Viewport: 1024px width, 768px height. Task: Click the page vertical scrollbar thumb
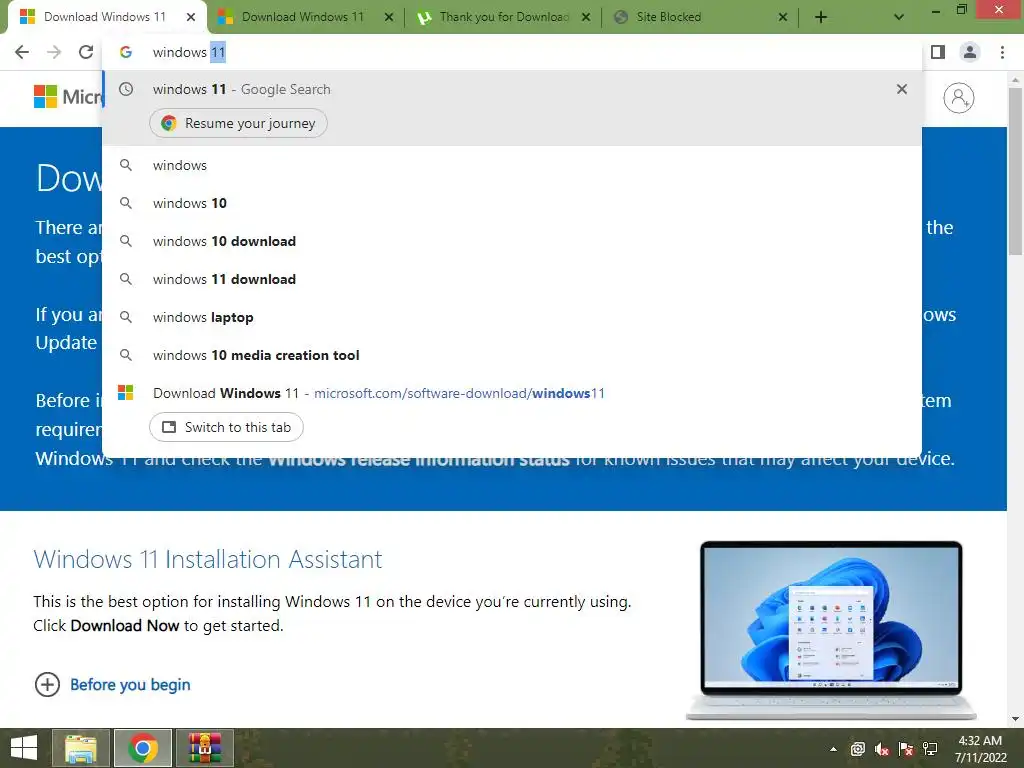1015,171
